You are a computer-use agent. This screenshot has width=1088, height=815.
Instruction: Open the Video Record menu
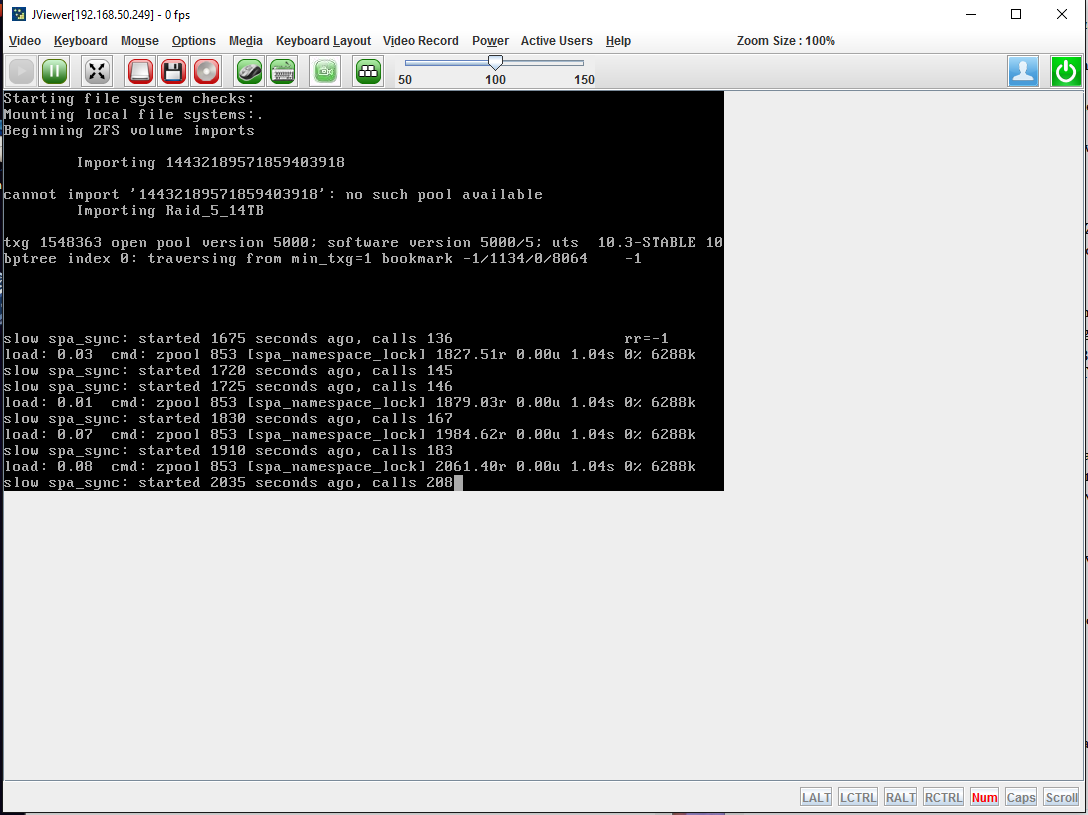pyautogui.click(x=420, y=41)
